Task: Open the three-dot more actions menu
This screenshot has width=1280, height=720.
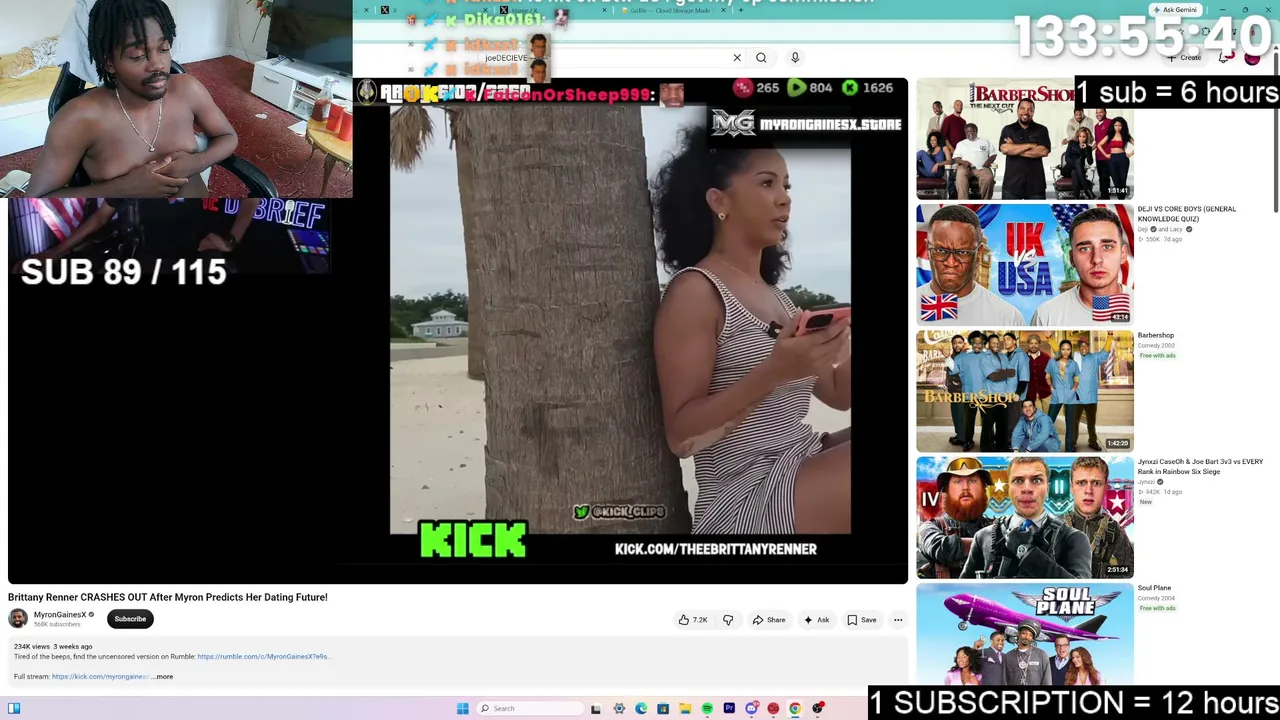Action: point(898,620)
